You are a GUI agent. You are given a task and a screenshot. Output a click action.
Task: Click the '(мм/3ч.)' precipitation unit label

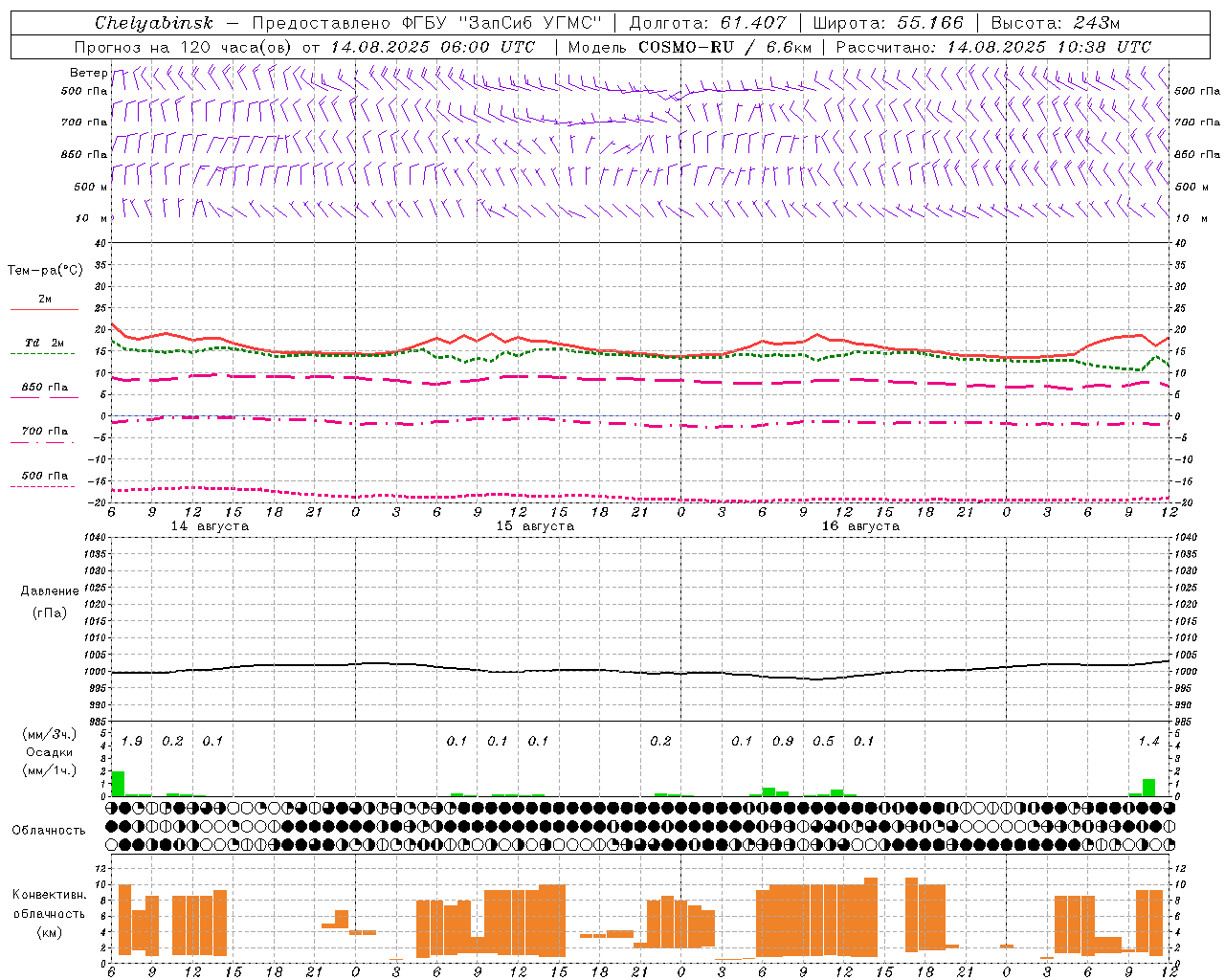pos(49,734)
